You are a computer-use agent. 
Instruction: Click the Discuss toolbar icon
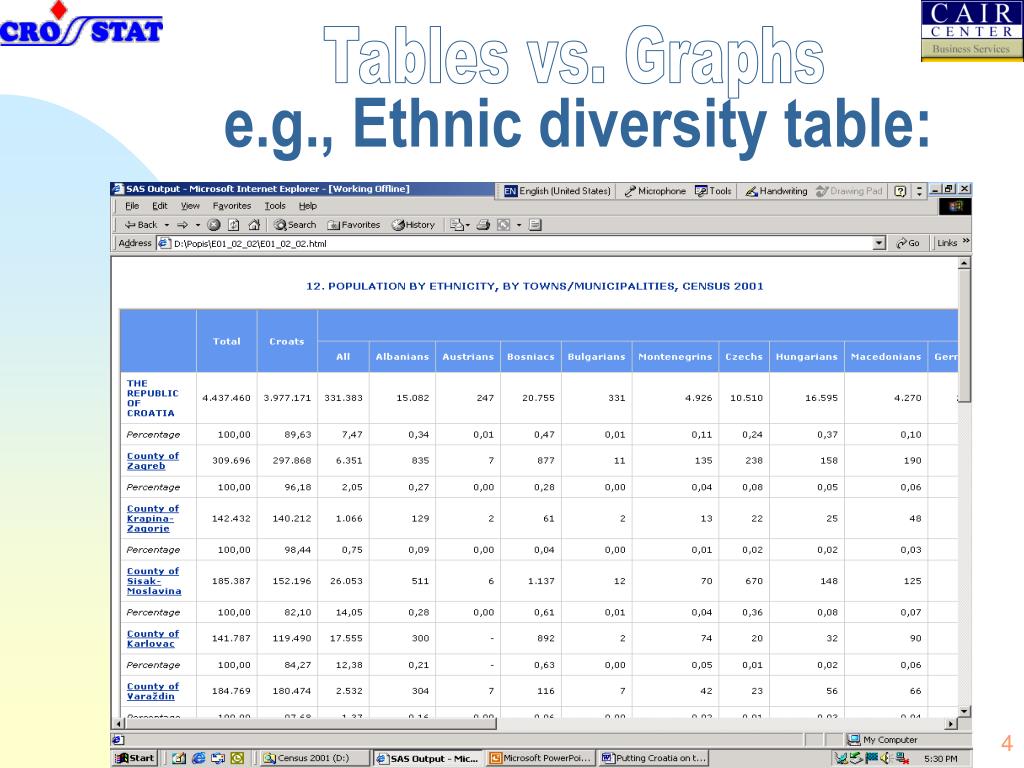click(x=536, y=225)
